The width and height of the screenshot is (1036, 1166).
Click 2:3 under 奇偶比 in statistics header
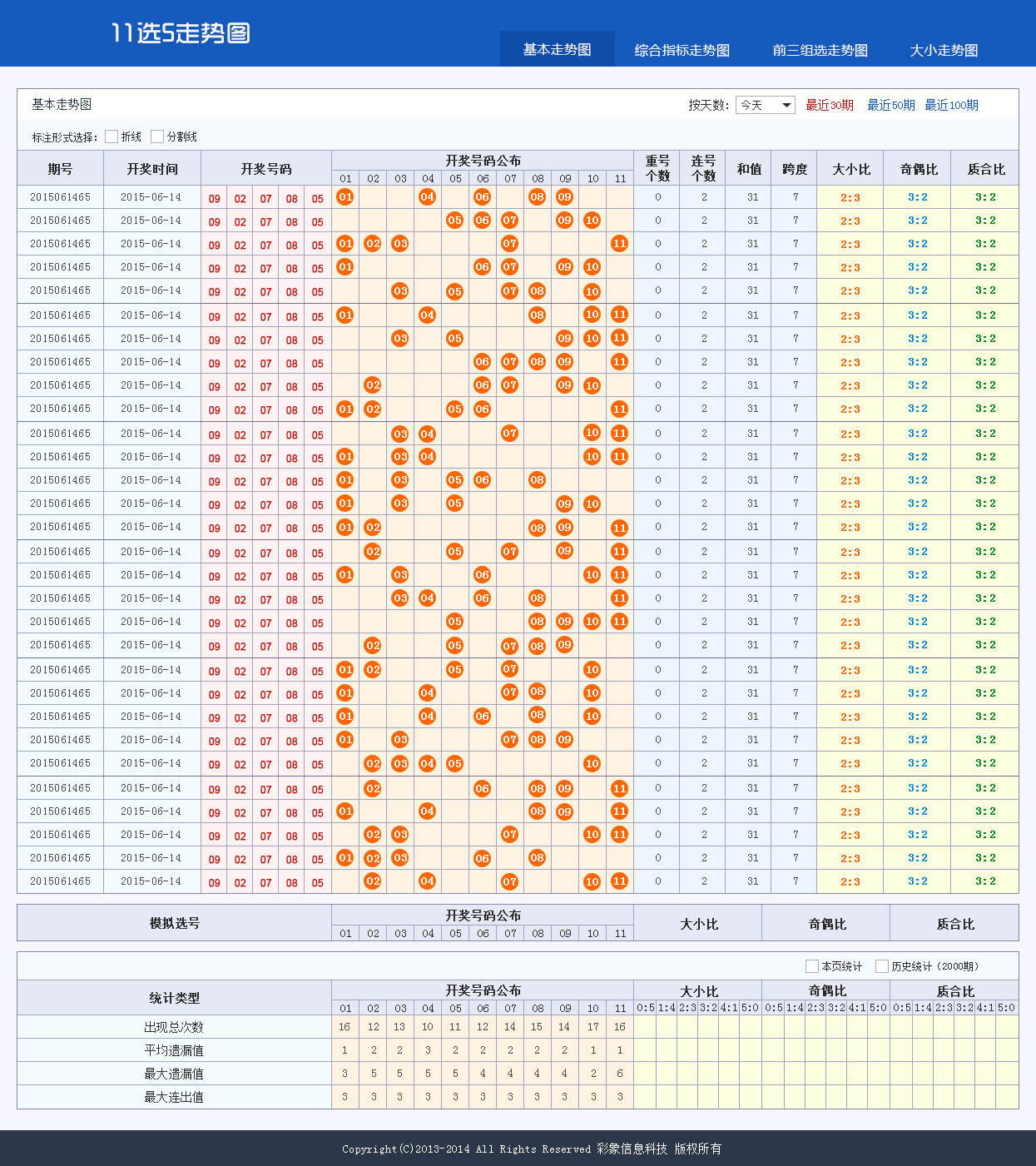click(815, 1007)
